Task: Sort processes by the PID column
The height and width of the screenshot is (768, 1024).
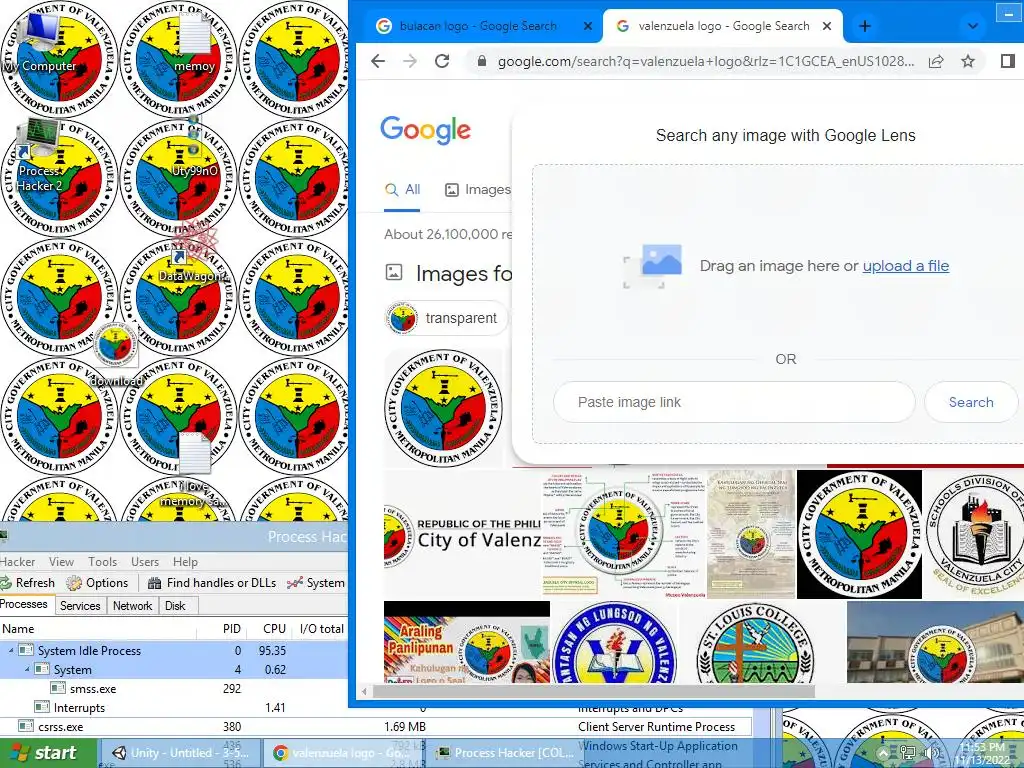Action: point(221,629)
